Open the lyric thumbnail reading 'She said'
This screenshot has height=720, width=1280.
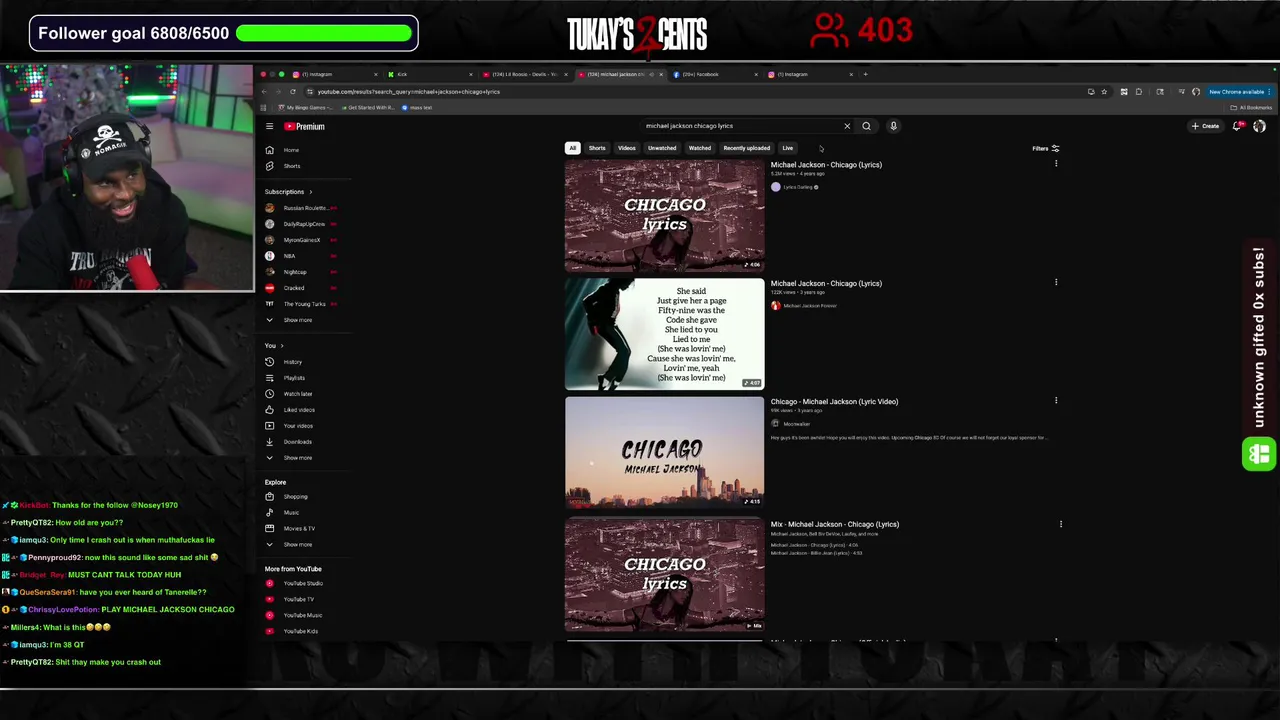tap(664, 334)
